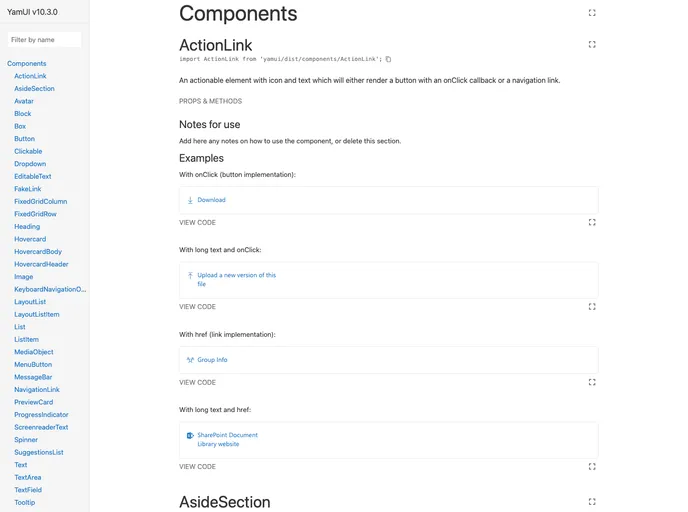Expand View Code under the SharePoint link example

coord(197,466)
